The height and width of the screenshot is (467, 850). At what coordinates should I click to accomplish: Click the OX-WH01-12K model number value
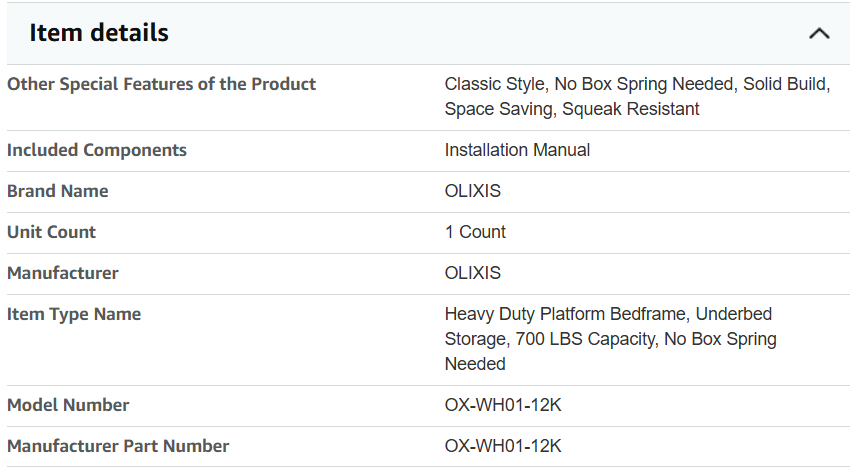(503, 405)
